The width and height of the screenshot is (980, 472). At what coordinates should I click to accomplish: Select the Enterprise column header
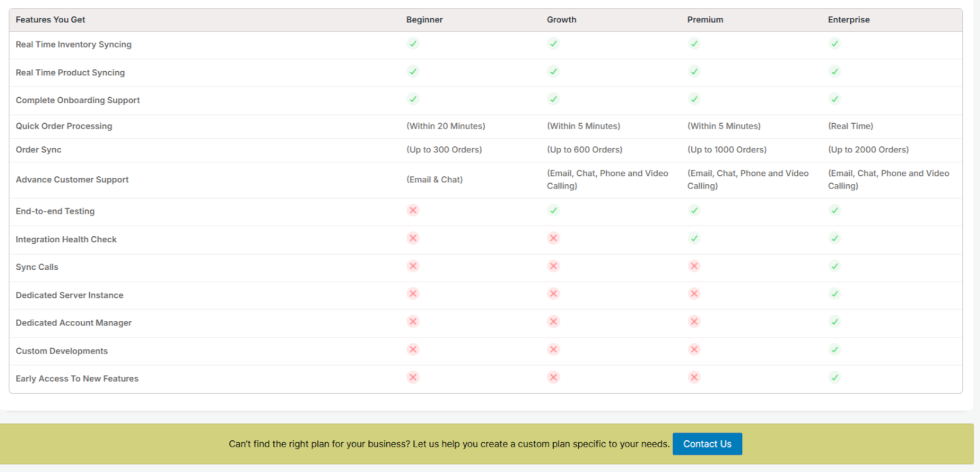pyautogui.click(x=849, y=20)
